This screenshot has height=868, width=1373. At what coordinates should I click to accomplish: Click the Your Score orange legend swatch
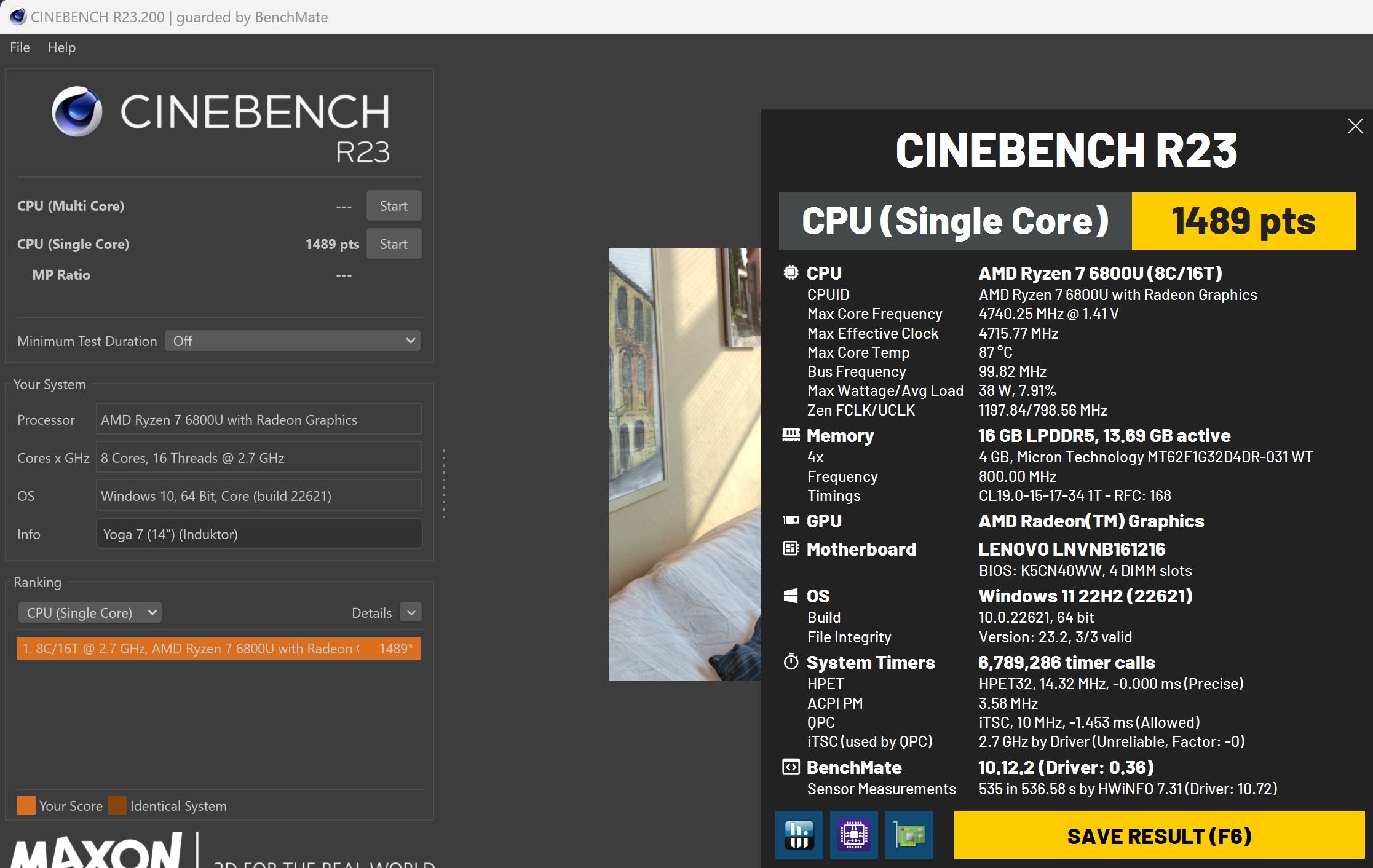26,805
